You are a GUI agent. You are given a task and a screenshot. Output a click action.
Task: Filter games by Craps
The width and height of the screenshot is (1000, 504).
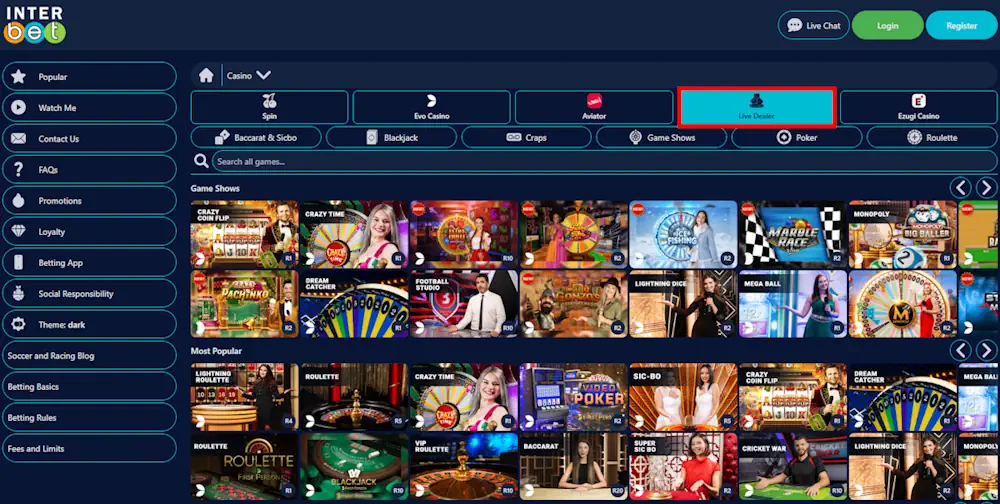[526, 137]
